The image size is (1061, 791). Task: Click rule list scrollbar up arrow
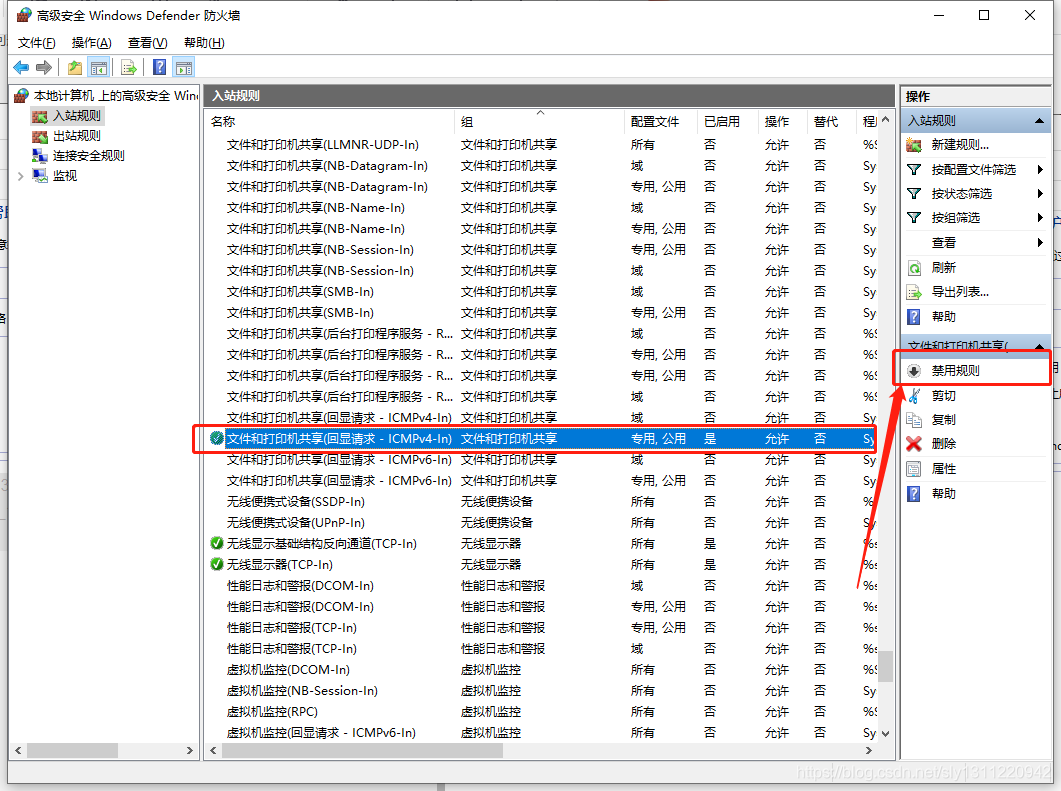(885, 120)
